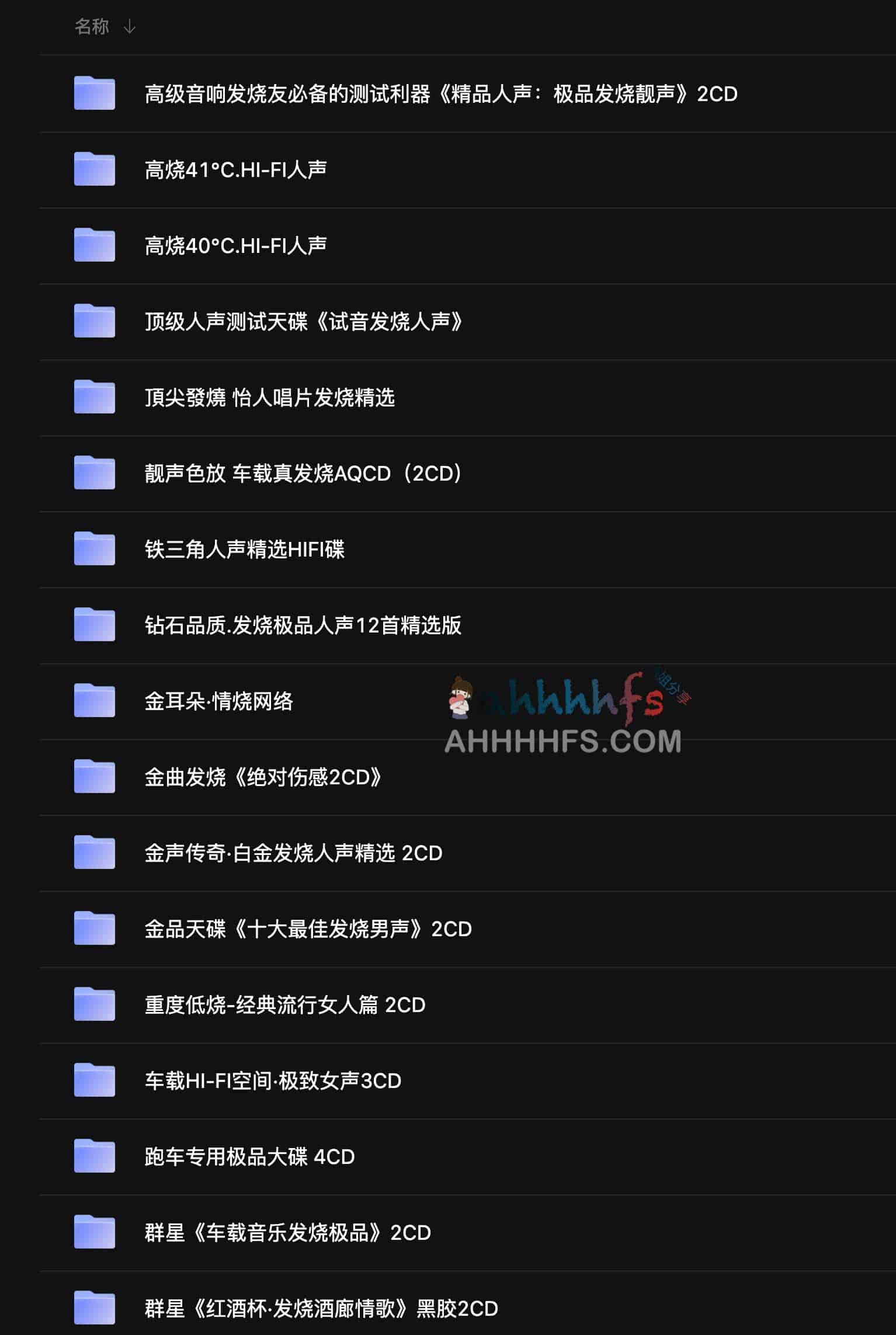Click the AHHHHFS.COM watermark logo
Screen dimensions: 896x1335
point(563,714)
